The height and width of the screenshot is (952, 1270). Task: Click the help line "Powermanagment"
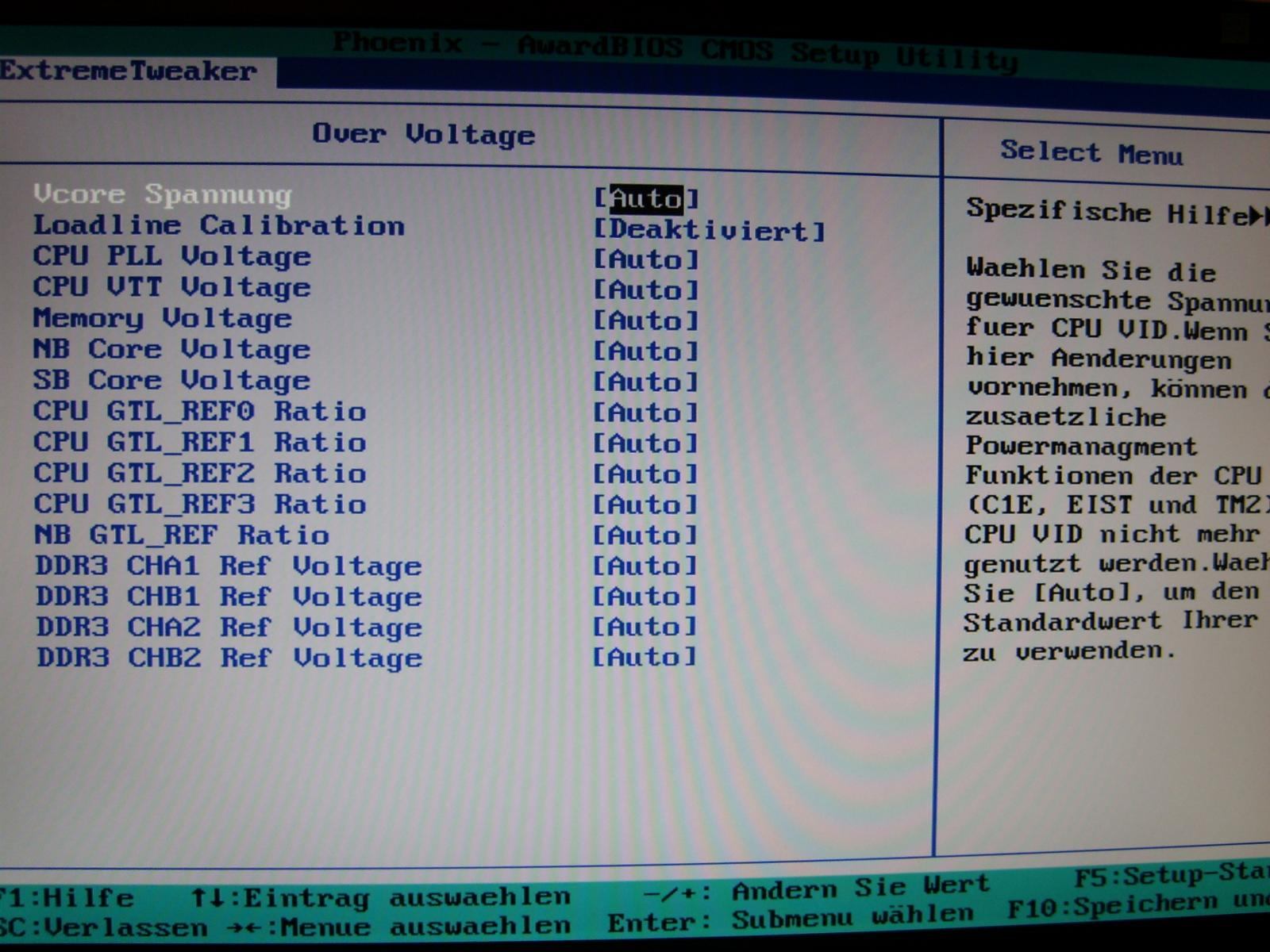[x=1081, y=447]
